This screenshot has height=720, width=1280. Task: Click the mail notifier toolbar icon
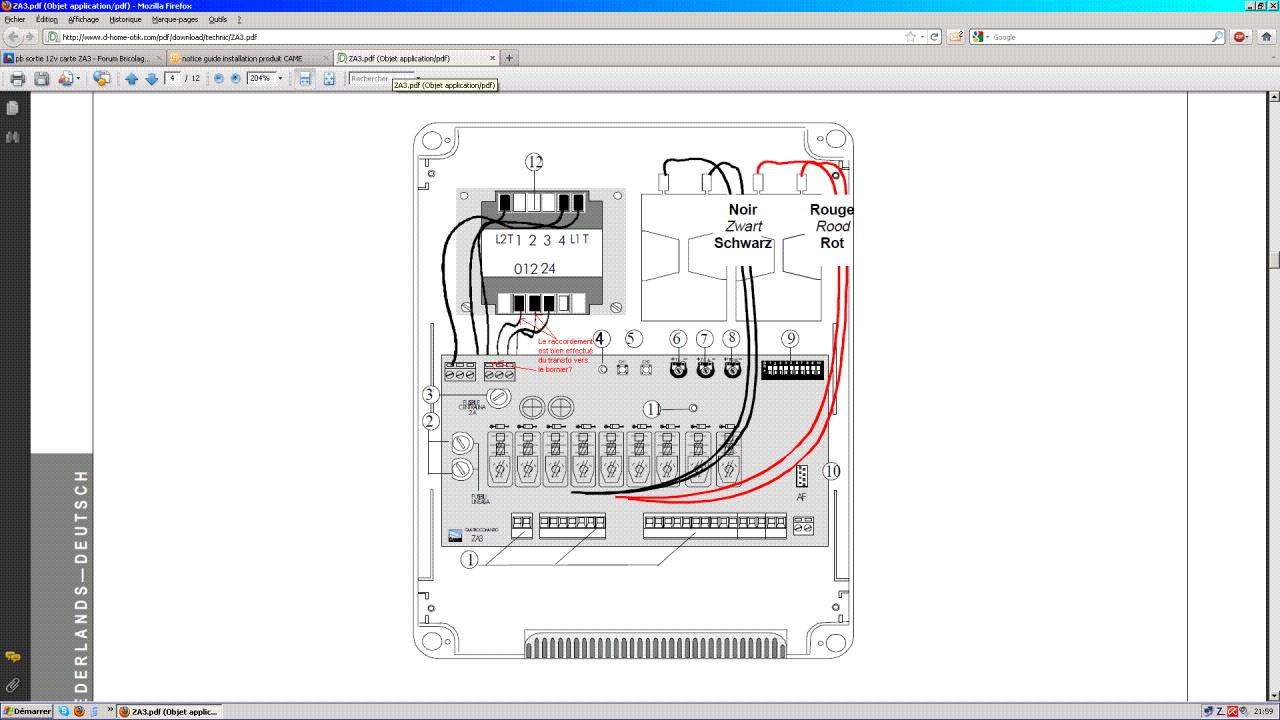(x=956, y=37)
